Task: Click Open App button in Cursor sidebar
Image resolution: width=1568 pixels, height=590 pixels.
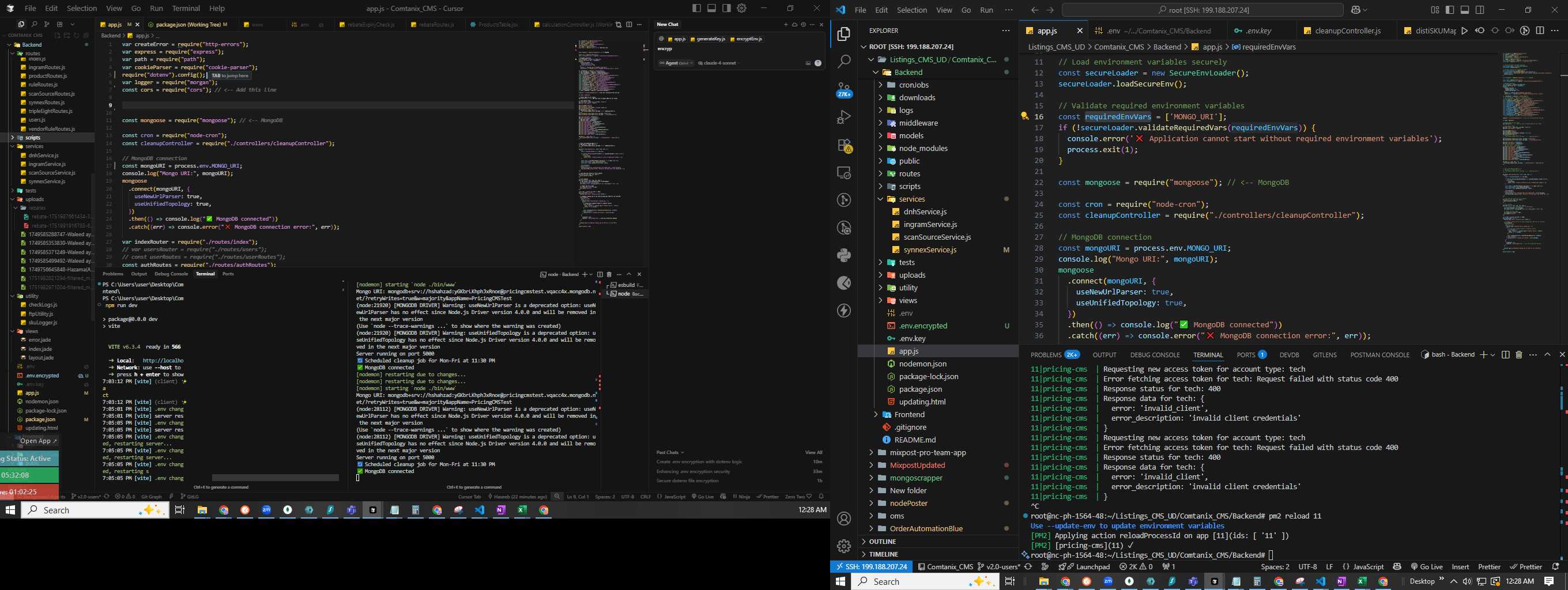Action: [x=37, y=440]
